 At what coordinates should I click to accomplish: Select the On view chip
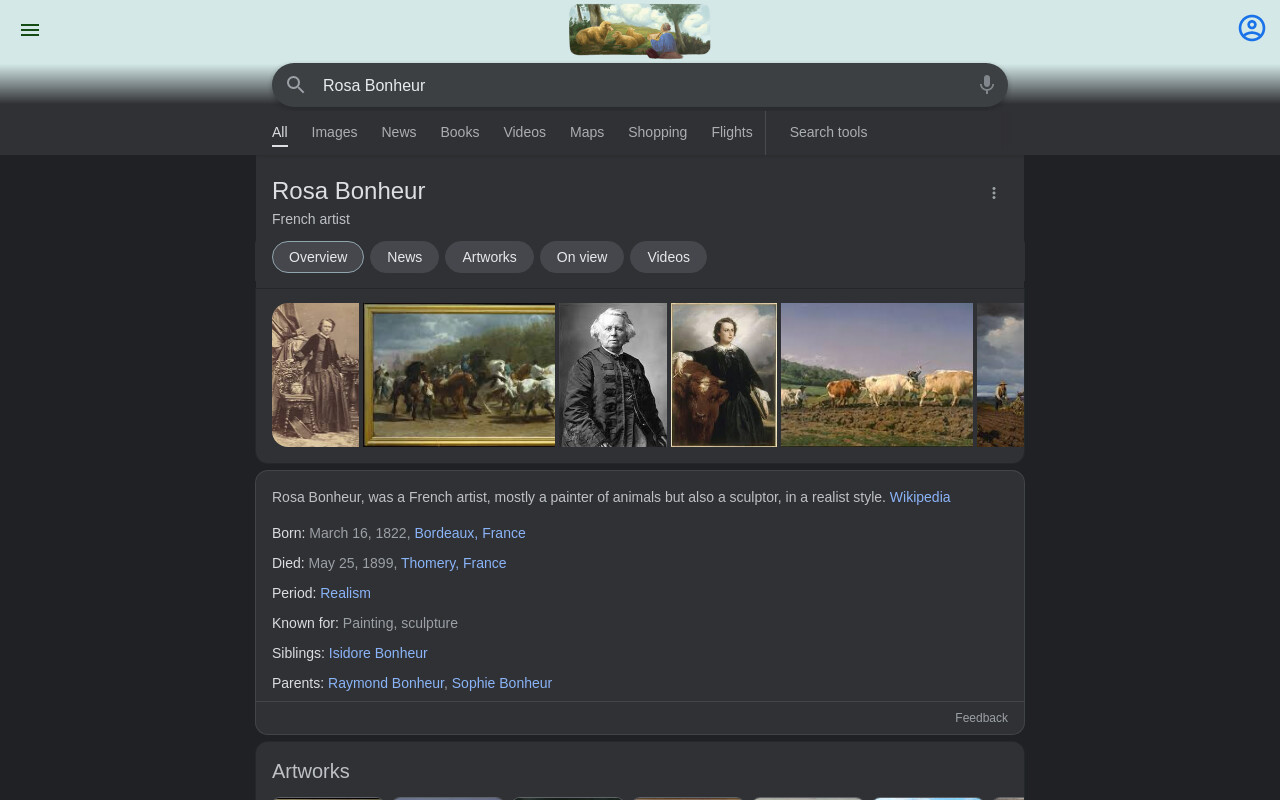click(x=582, y=257)
